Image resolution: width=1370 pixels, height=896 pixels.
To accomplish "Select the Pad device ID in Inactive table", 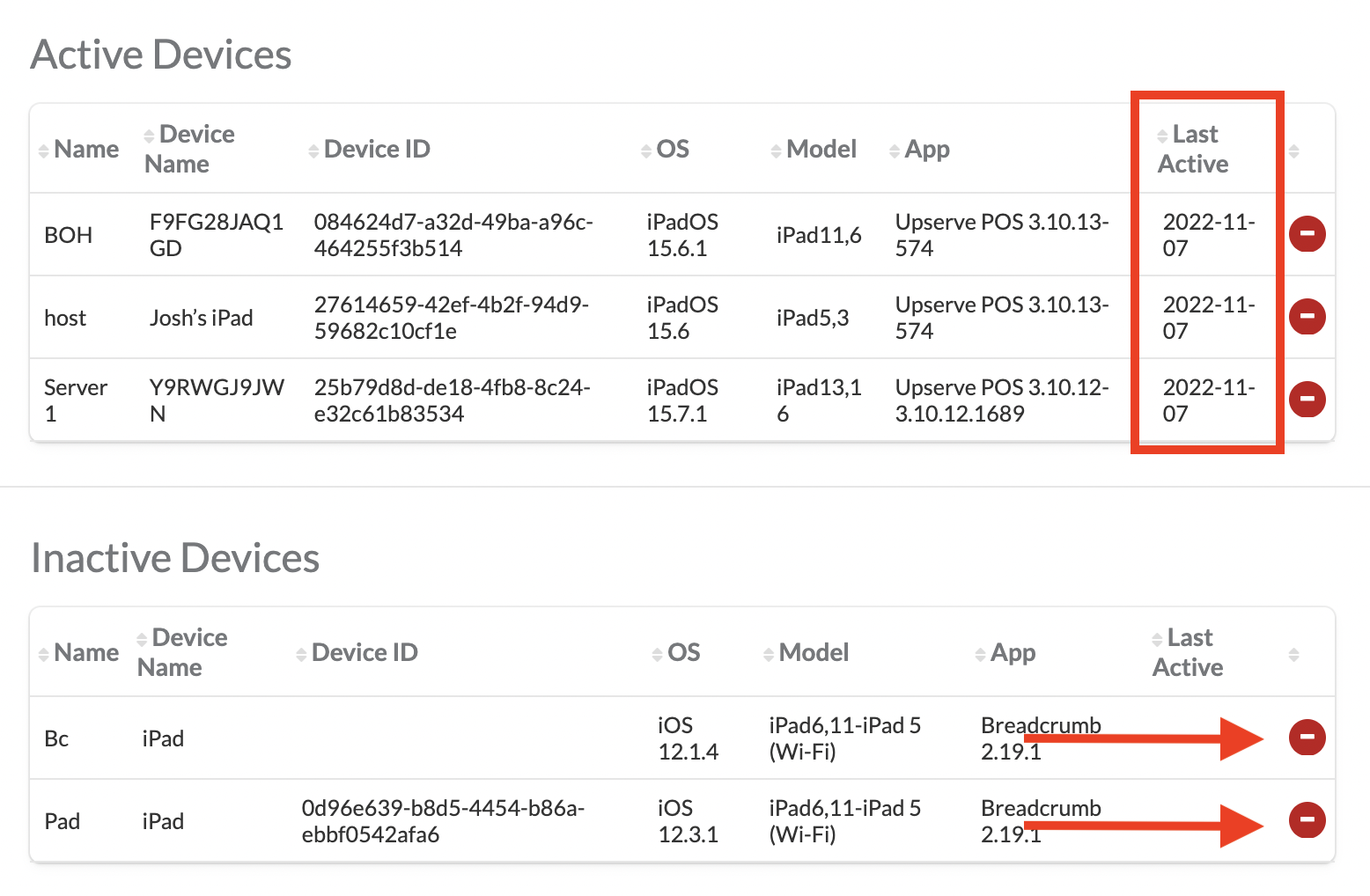I will coord(442,821).
